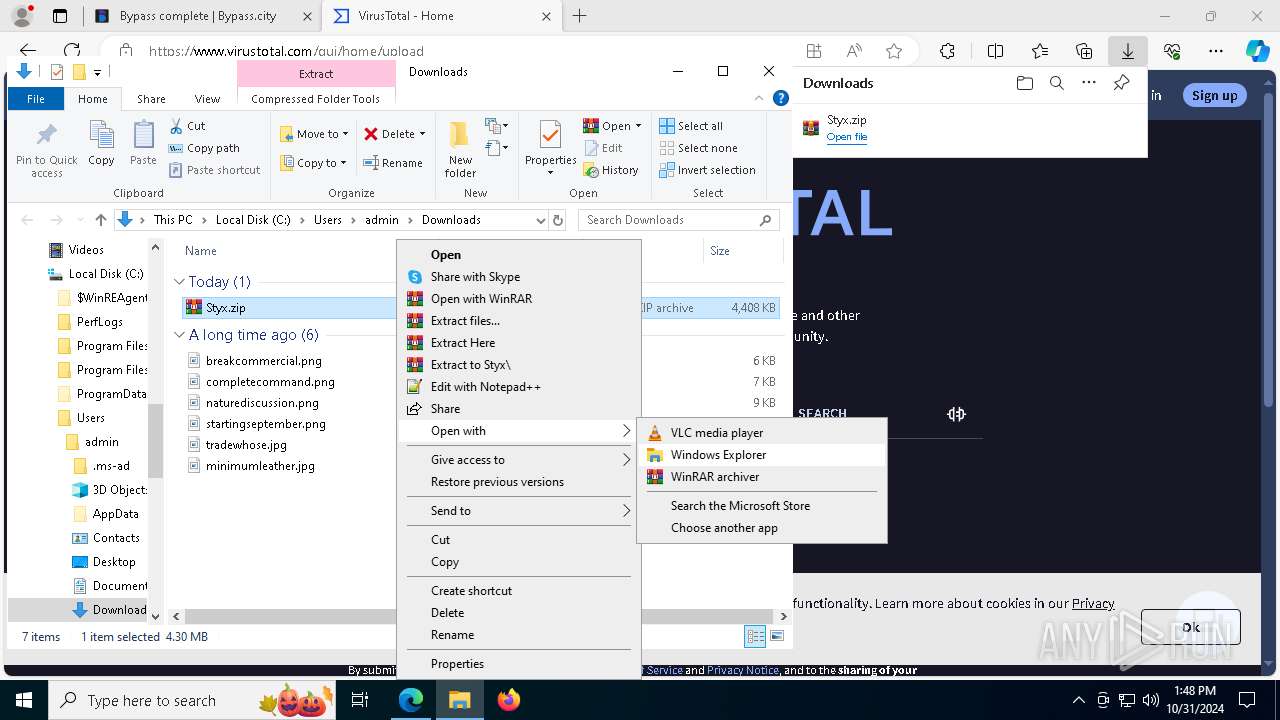Click Open file link for Styx.zip
This screenshot has width=1280, height=720.
pos(847,137)
